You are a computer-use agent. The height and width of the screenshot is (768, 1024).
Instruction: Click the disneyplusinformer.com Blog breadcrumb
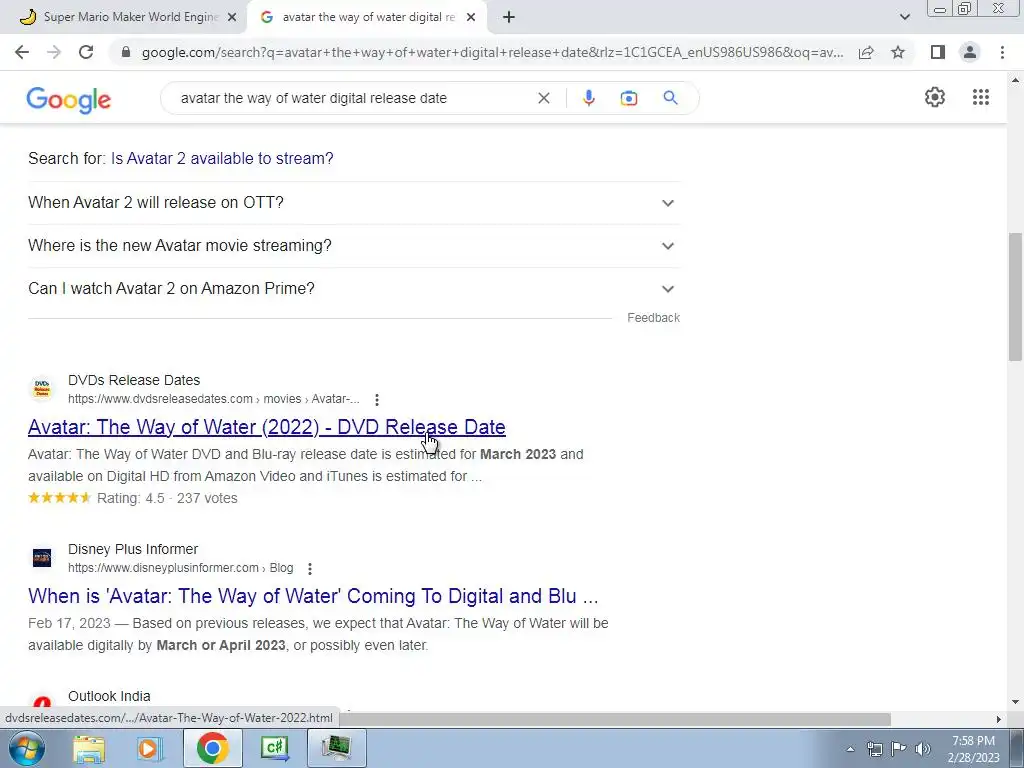tap(180, 568)
